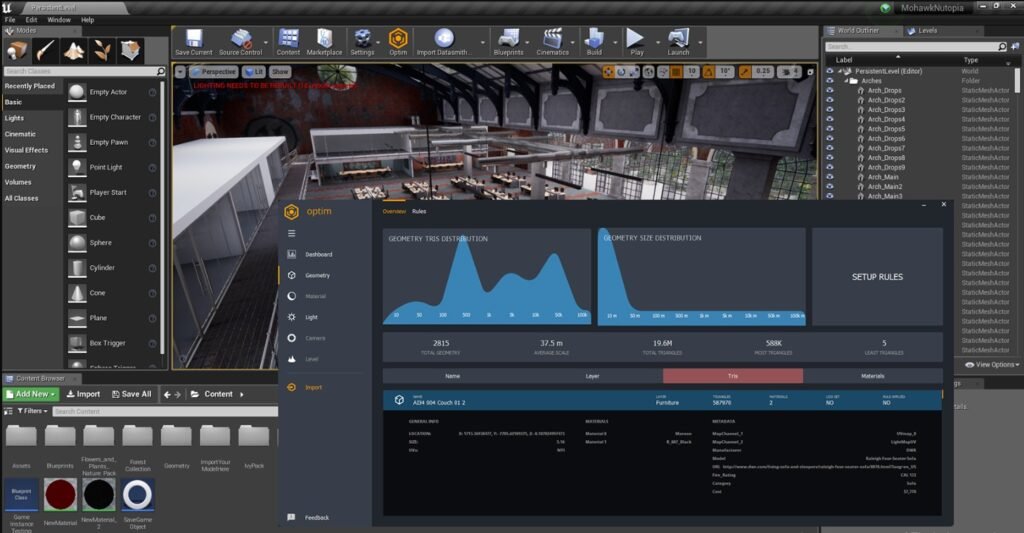Open Lit view mode dropdown
The height and width of the screenshot is (533, 1024).
point(254,72)
